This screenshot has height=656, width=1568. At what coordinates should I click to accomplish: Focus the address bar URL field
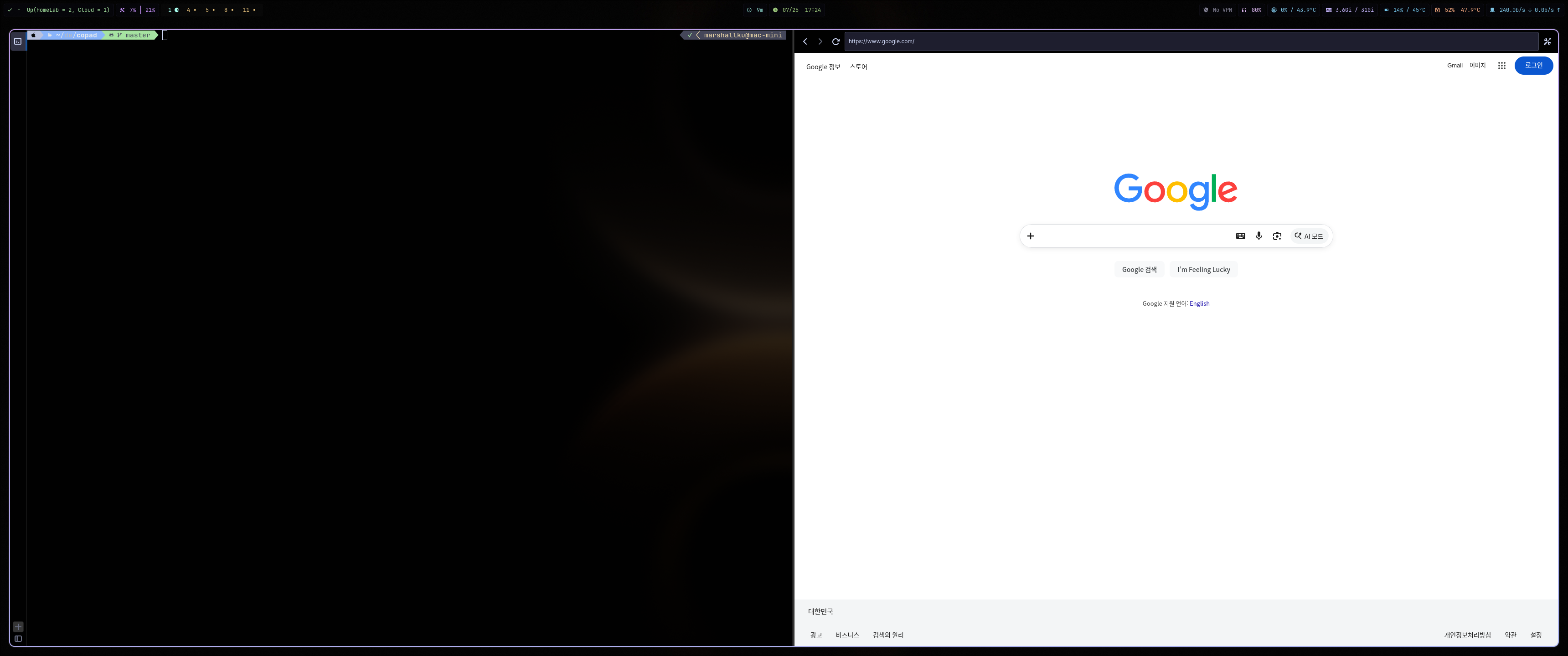(x=1191, y=41)
